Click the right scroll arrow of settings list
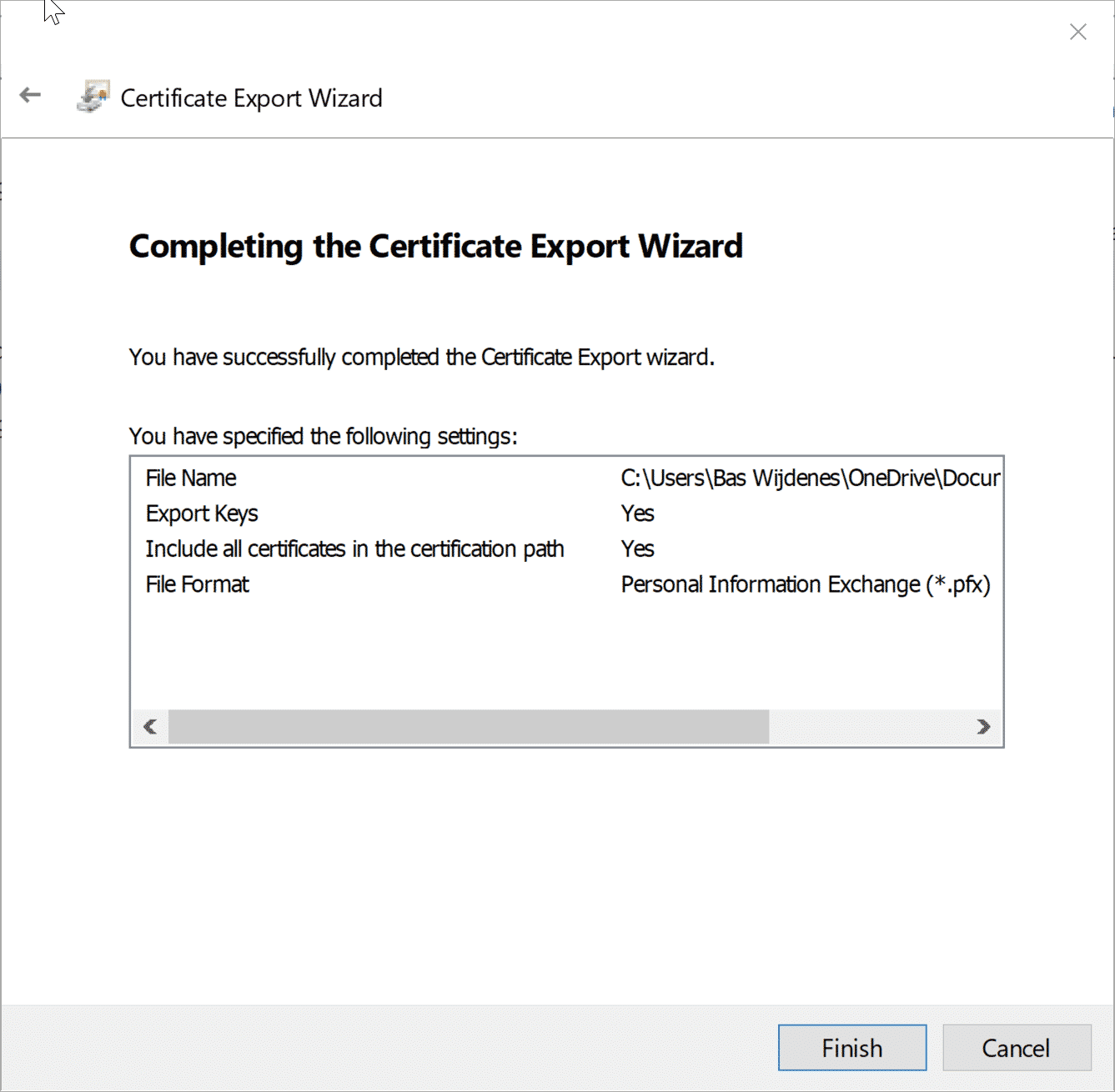The width and height of the screenshot is (1115, 1092). coord(985,726)
